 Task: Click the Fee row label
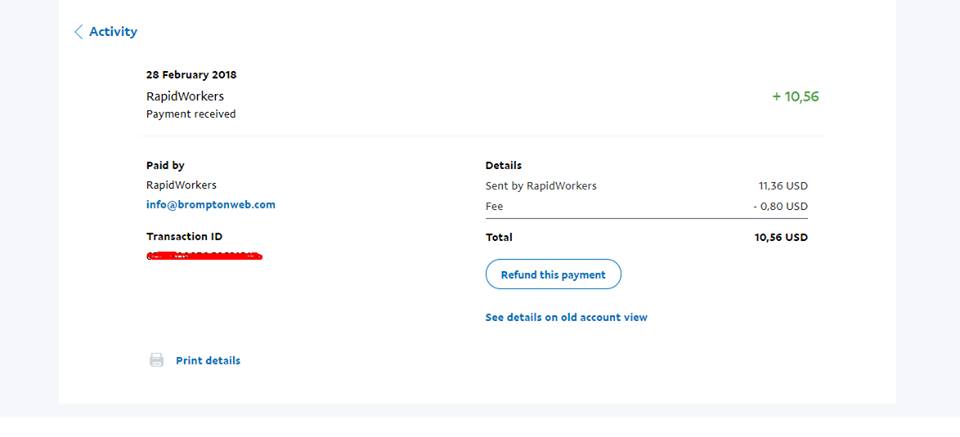494,207
